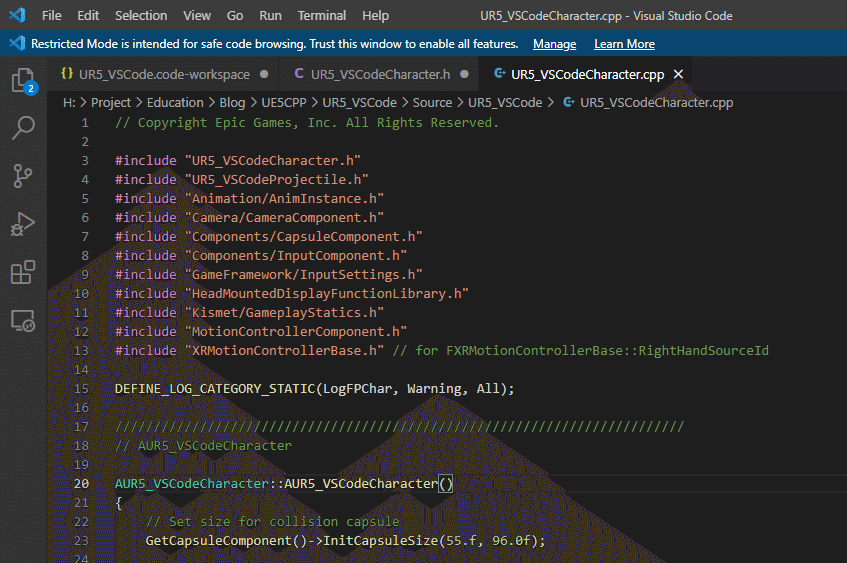Click "HeadMountedDisplayFunctionLibrary.h" include text

[x=327, y=293]
